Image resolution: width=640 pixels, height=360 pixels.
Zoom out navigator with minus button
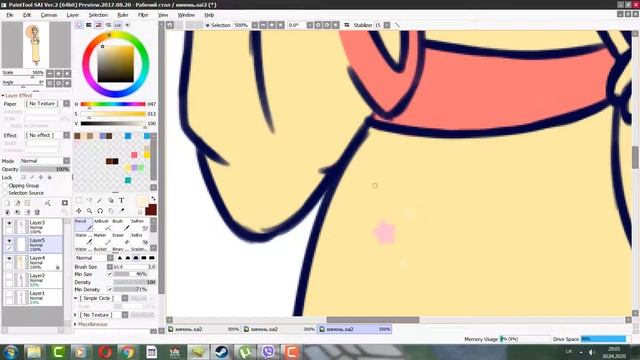50,73
